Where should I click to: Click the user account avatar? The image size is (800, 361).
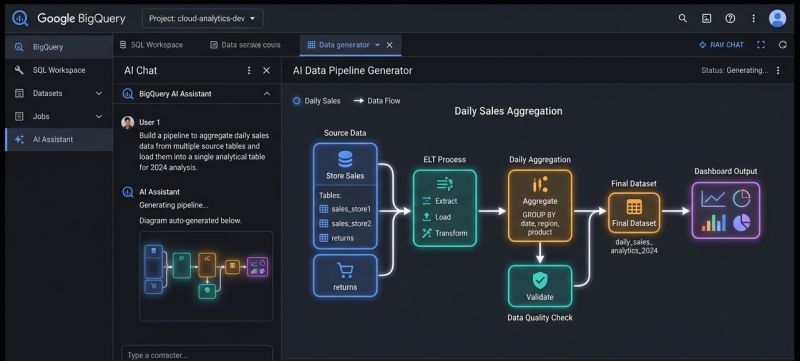pyautogui.click(x=777, y=18)
